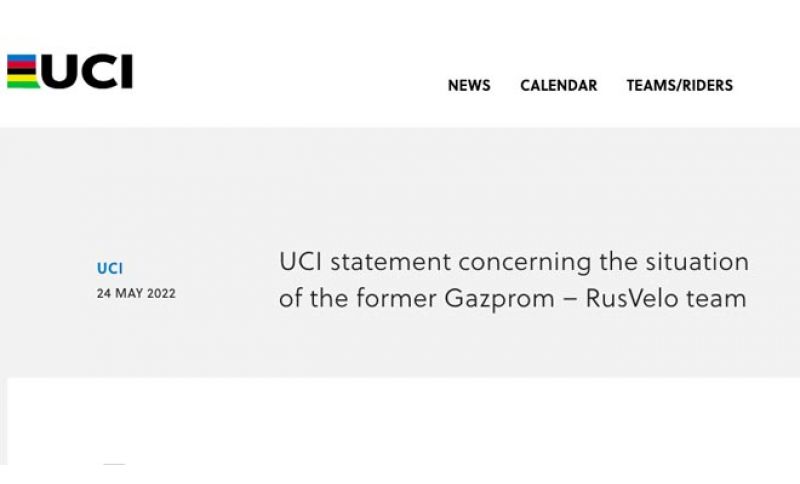Viewport: 800px width, 484px height.
Task: Click the UCI rainbow-stripe logo
Action: coord(70,71)
